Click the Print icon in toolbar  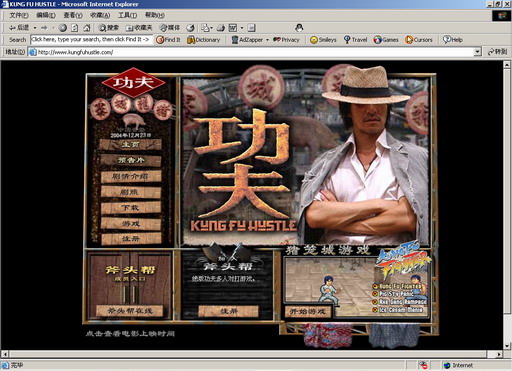pyautogui.click(x=221, y=28)
